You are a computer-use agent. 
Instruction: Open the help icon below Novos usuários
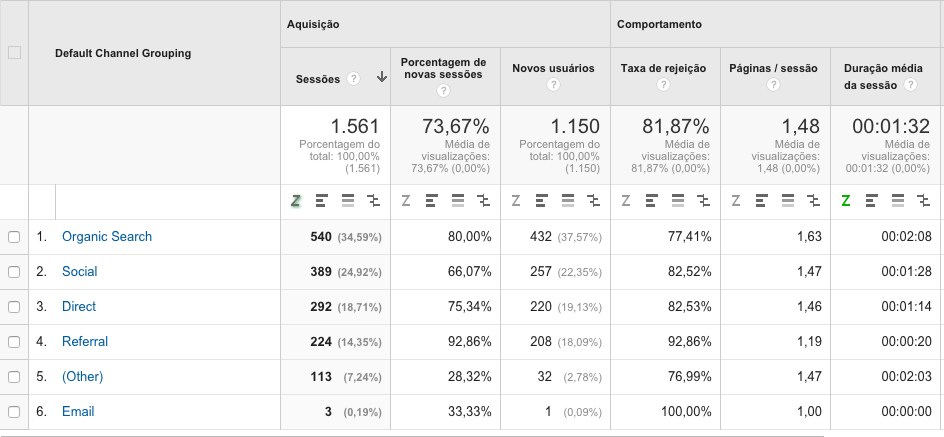coord(553,86)
